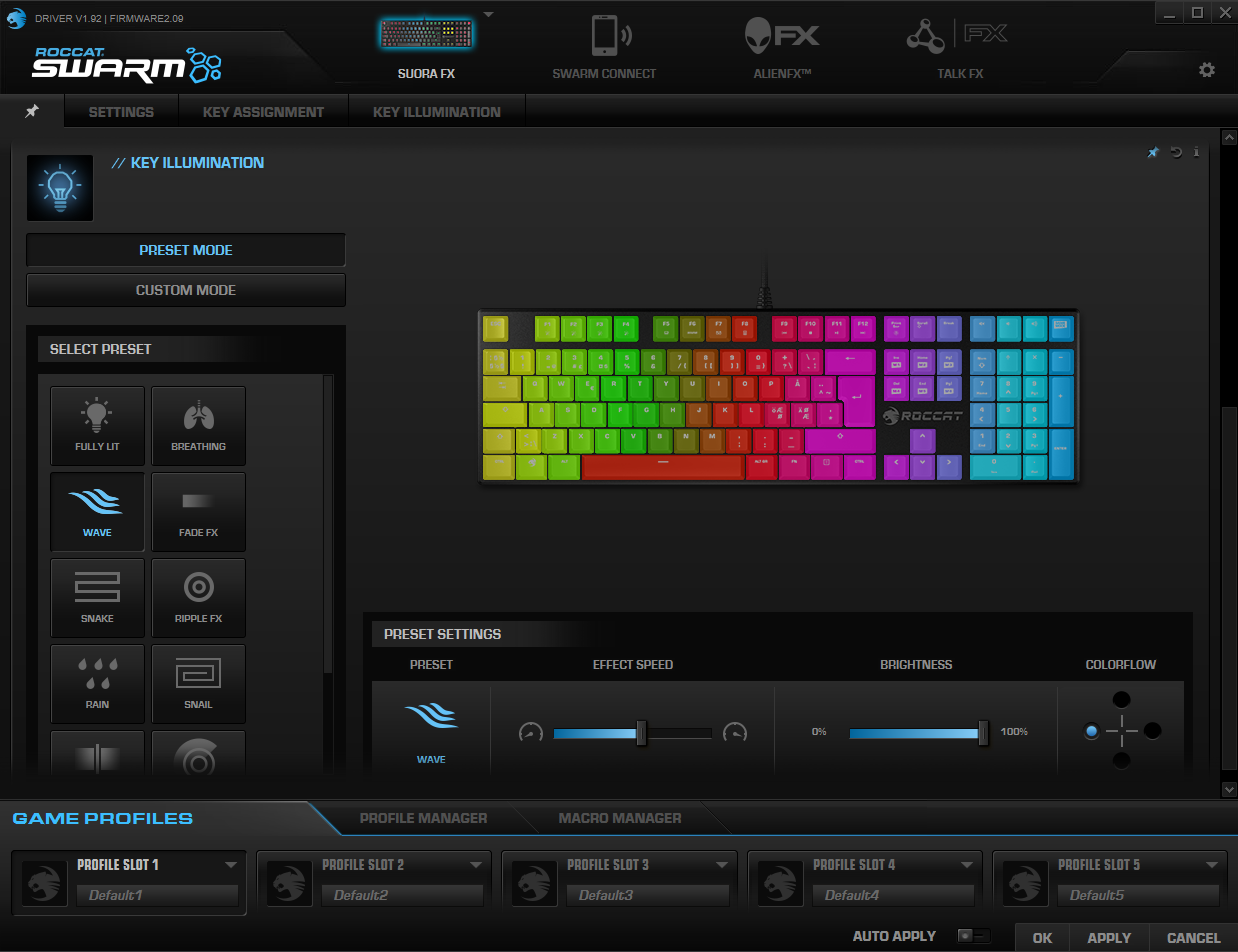This screenshot has height=952, width=1238.
Task: Click the slow effect speed gauge icon
Action: pos(530,733)
